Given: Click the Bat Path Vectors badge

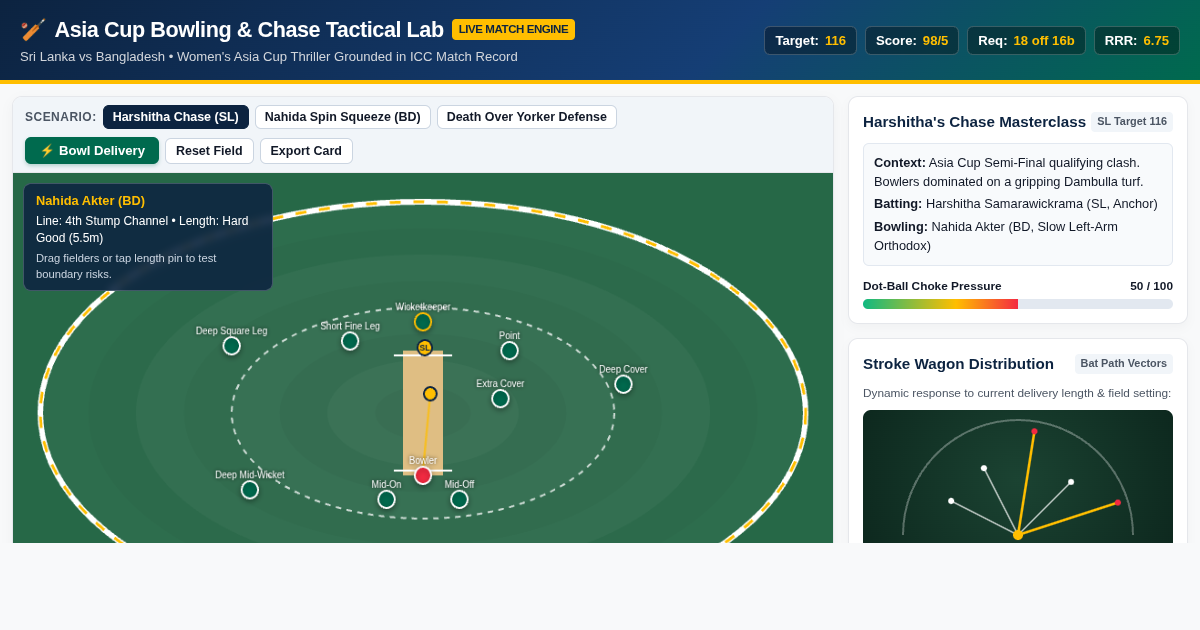Looking at the screenshot, I should click(1124, 364).
